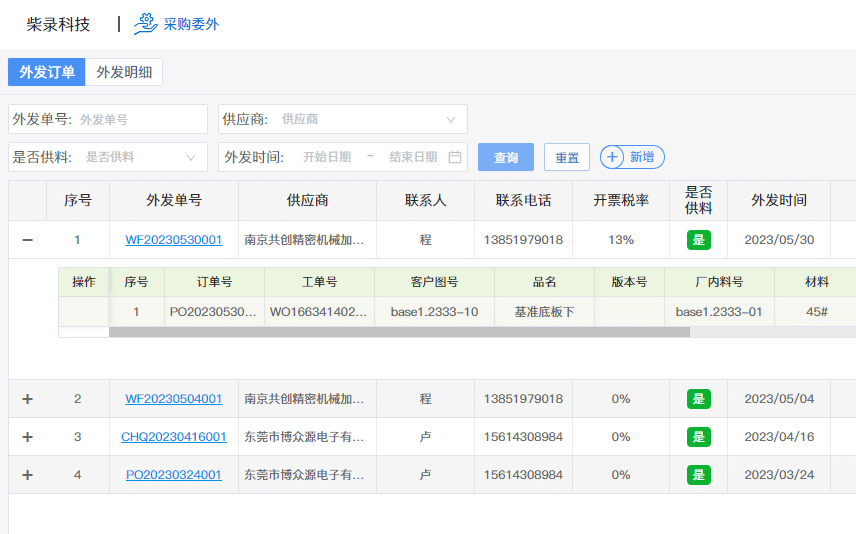Click the 外发单号 input field

(138, 119)
